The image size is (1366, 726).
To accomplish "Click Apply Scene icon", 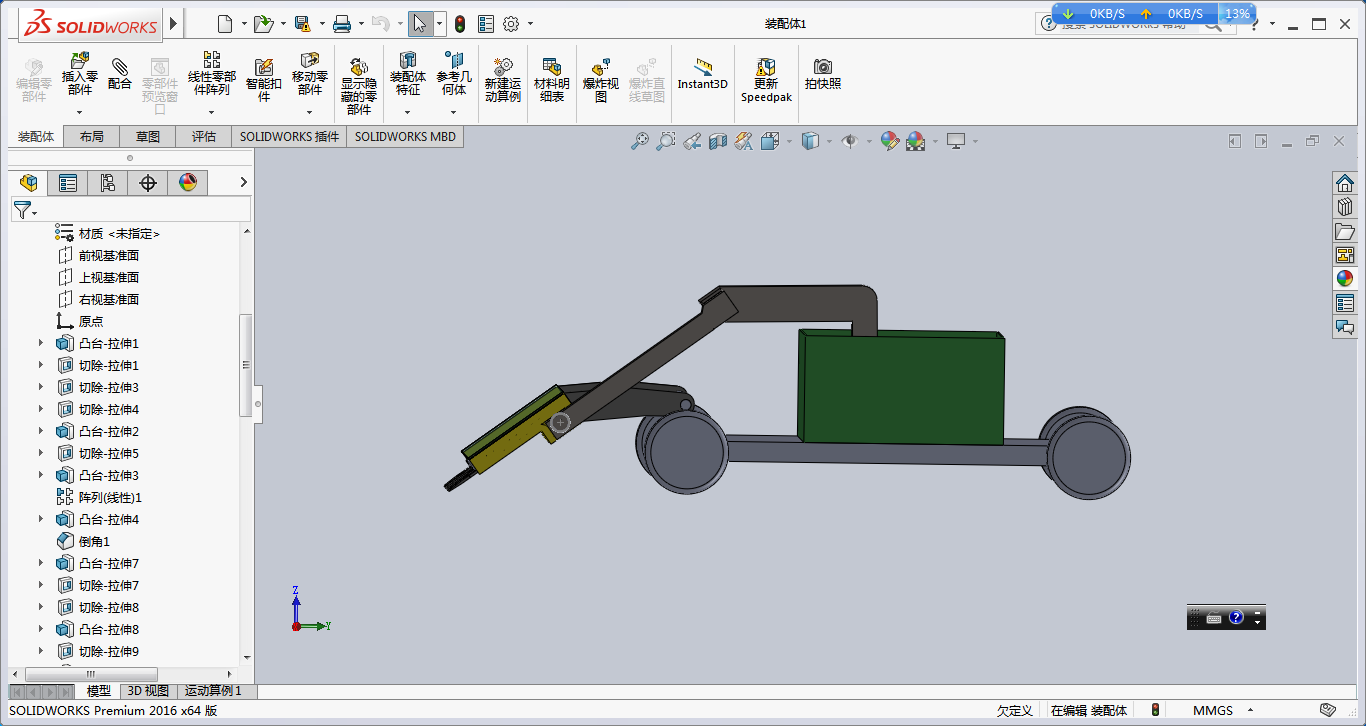I will [915, 142].
